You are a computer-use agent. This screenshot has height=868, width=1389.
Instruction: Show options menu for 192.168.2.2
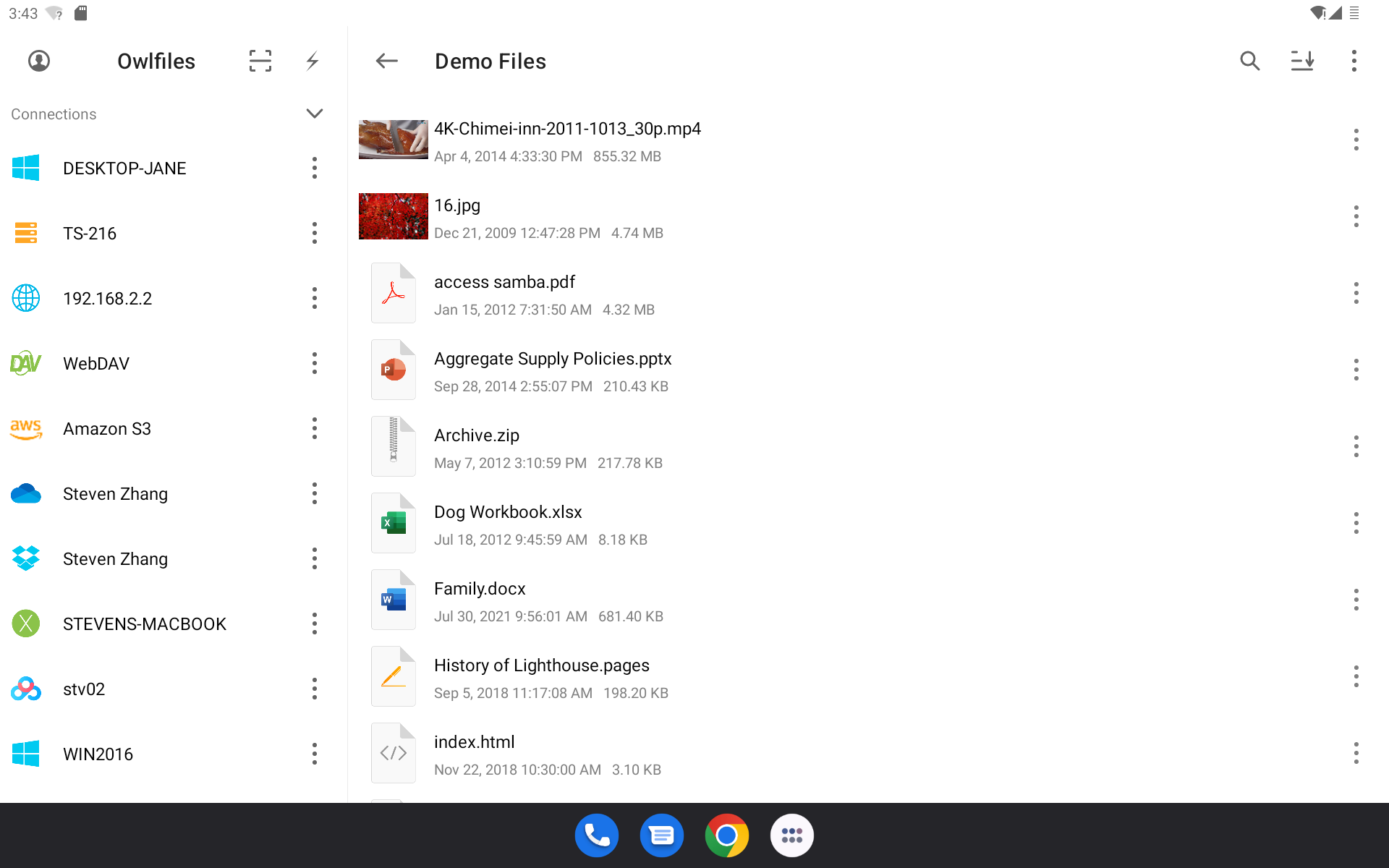click(315, 298)
